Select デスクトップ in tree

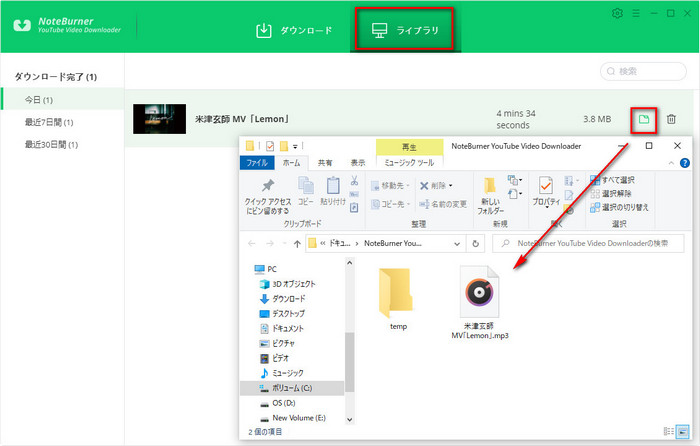click(282, 313)
